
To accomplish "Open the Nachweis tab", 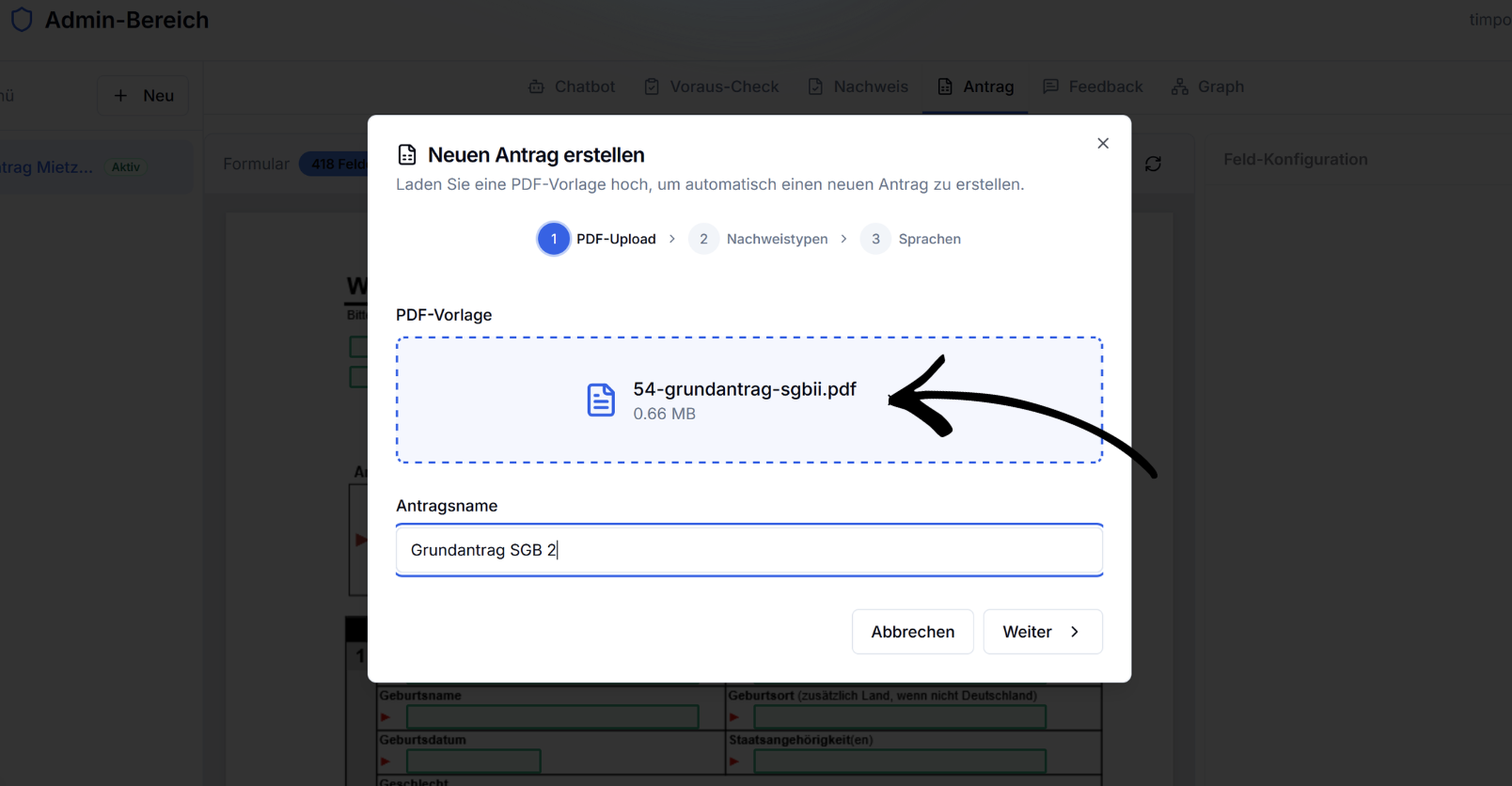I will 858,86.
